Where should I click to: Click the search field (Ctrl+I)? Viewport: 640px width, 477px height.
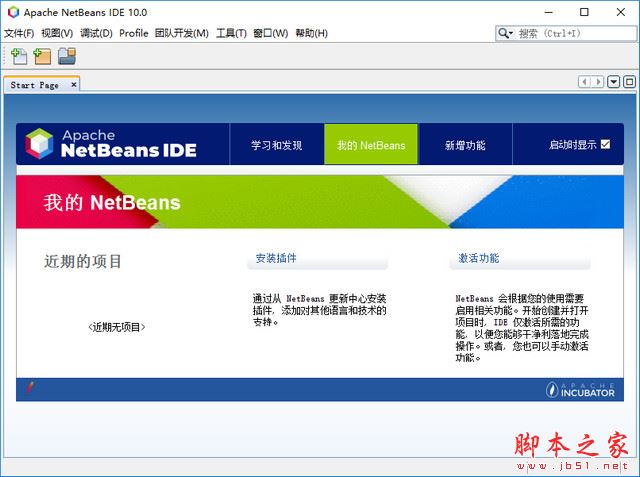pyautogui.click(x=566, y=33)
